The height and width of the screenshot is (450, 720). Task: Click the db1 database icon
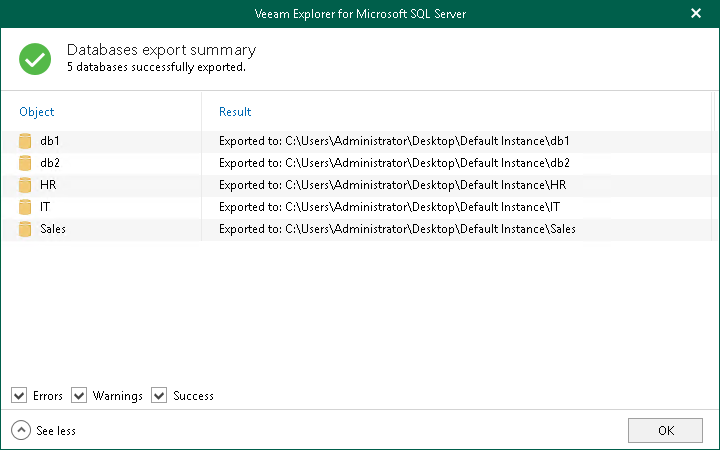tap(26, 141)
